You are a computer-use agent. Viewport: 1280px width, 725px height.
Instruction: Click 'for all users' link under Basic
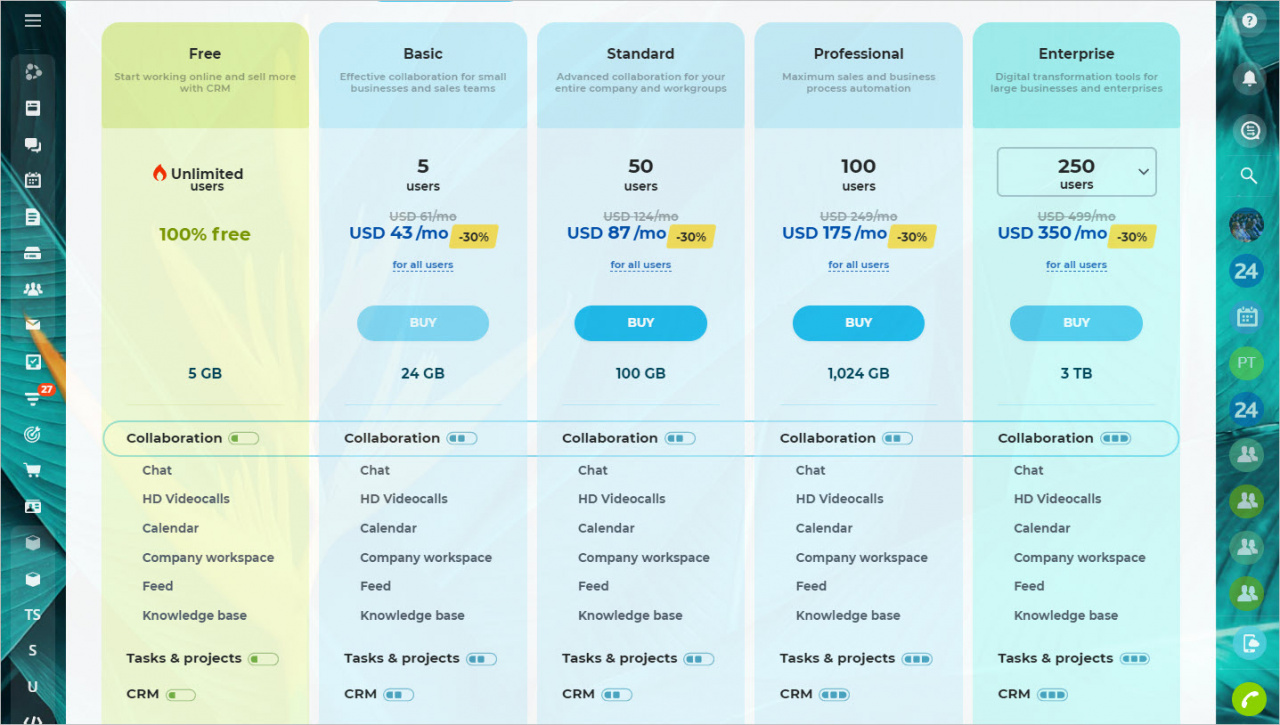pyautogui.click(x=423, y=265)
